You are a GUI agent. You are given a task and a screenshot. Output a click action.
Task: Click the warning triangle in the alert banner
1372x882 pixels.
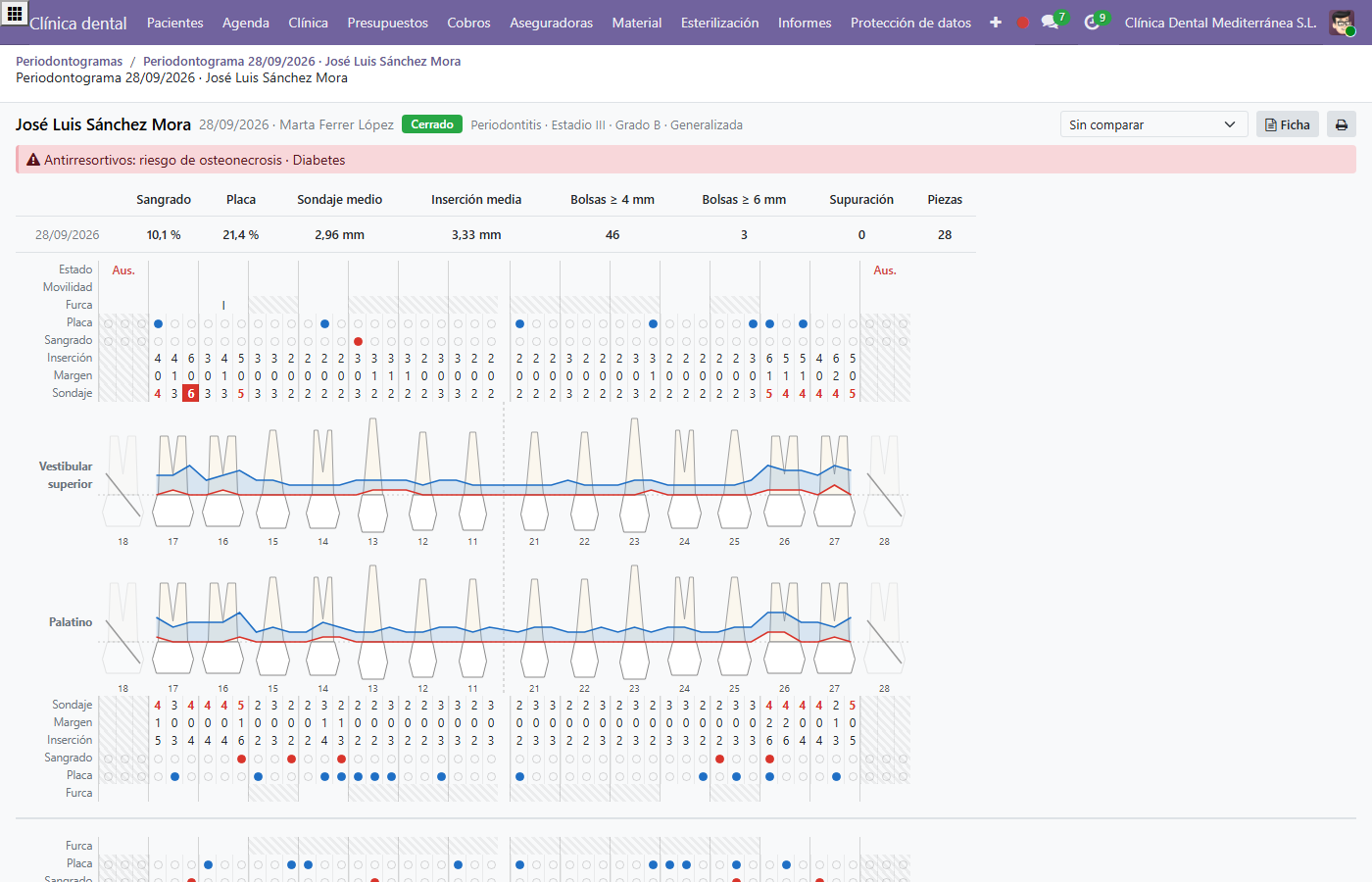click(33, 160)
